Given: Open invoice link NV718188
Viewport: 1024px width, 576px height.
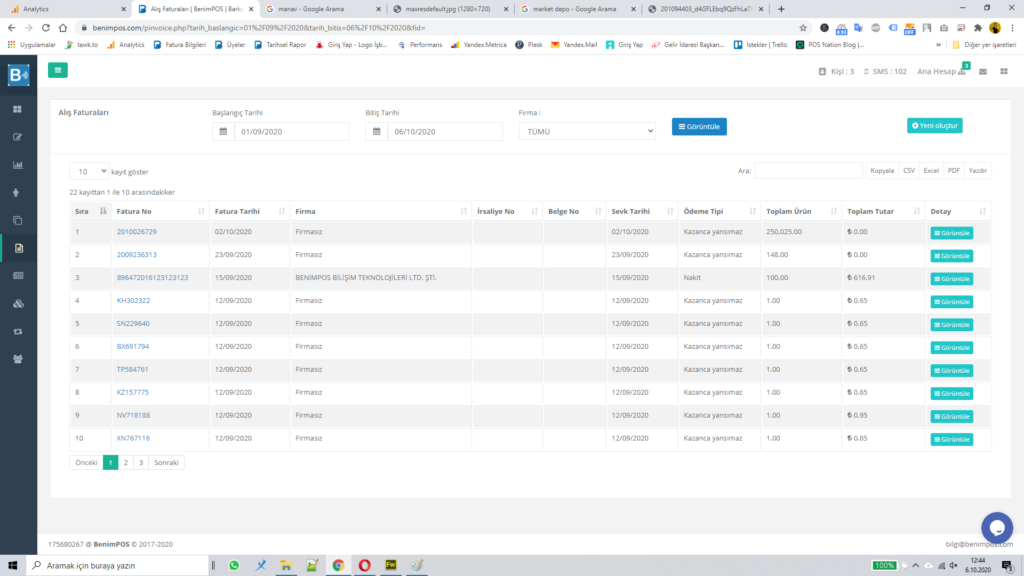Looking at the screenshot, I should click(133, 415).
